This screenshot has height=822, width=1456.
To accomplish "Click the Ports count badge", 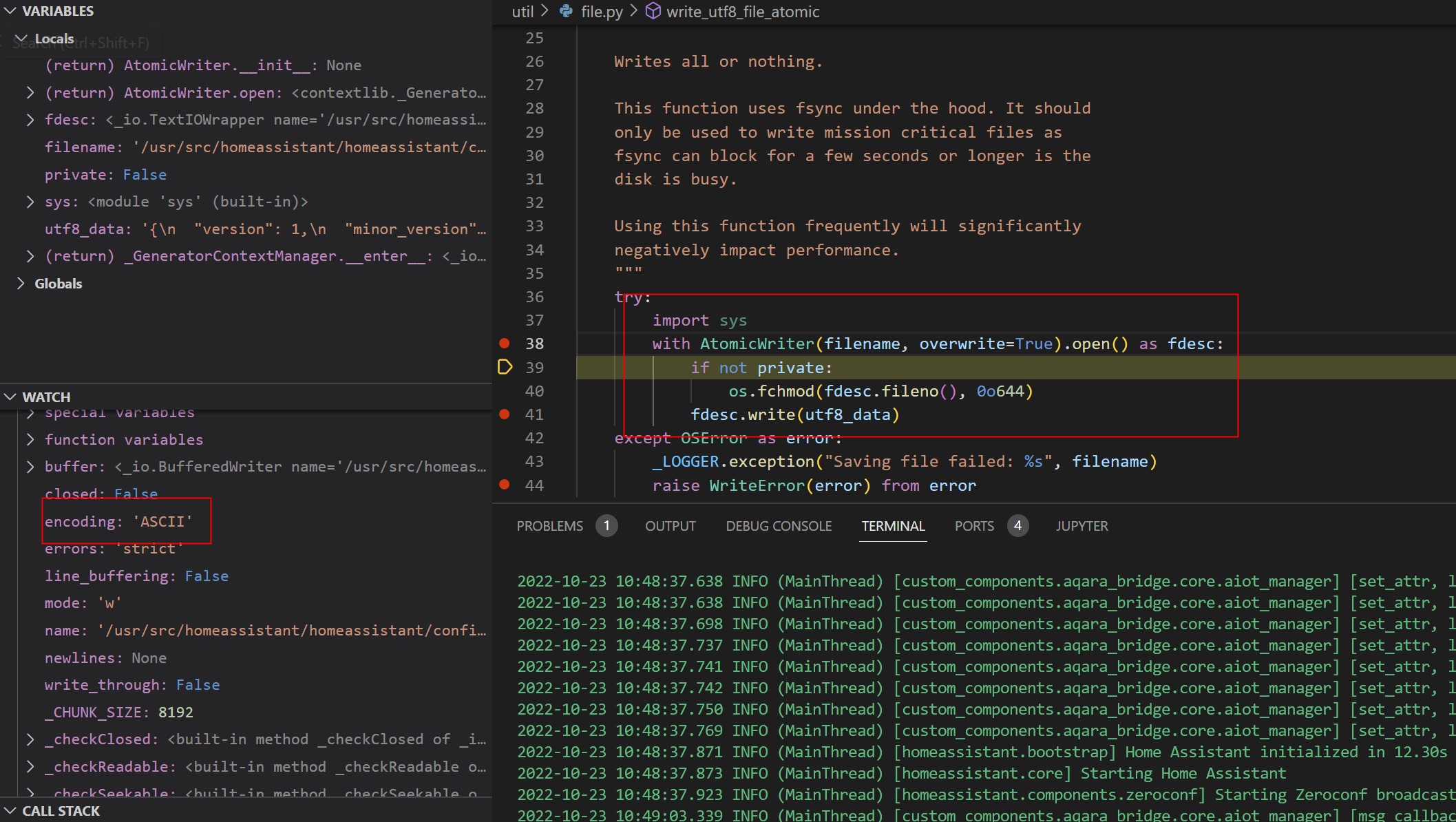I will click(x=1017, y=526).
